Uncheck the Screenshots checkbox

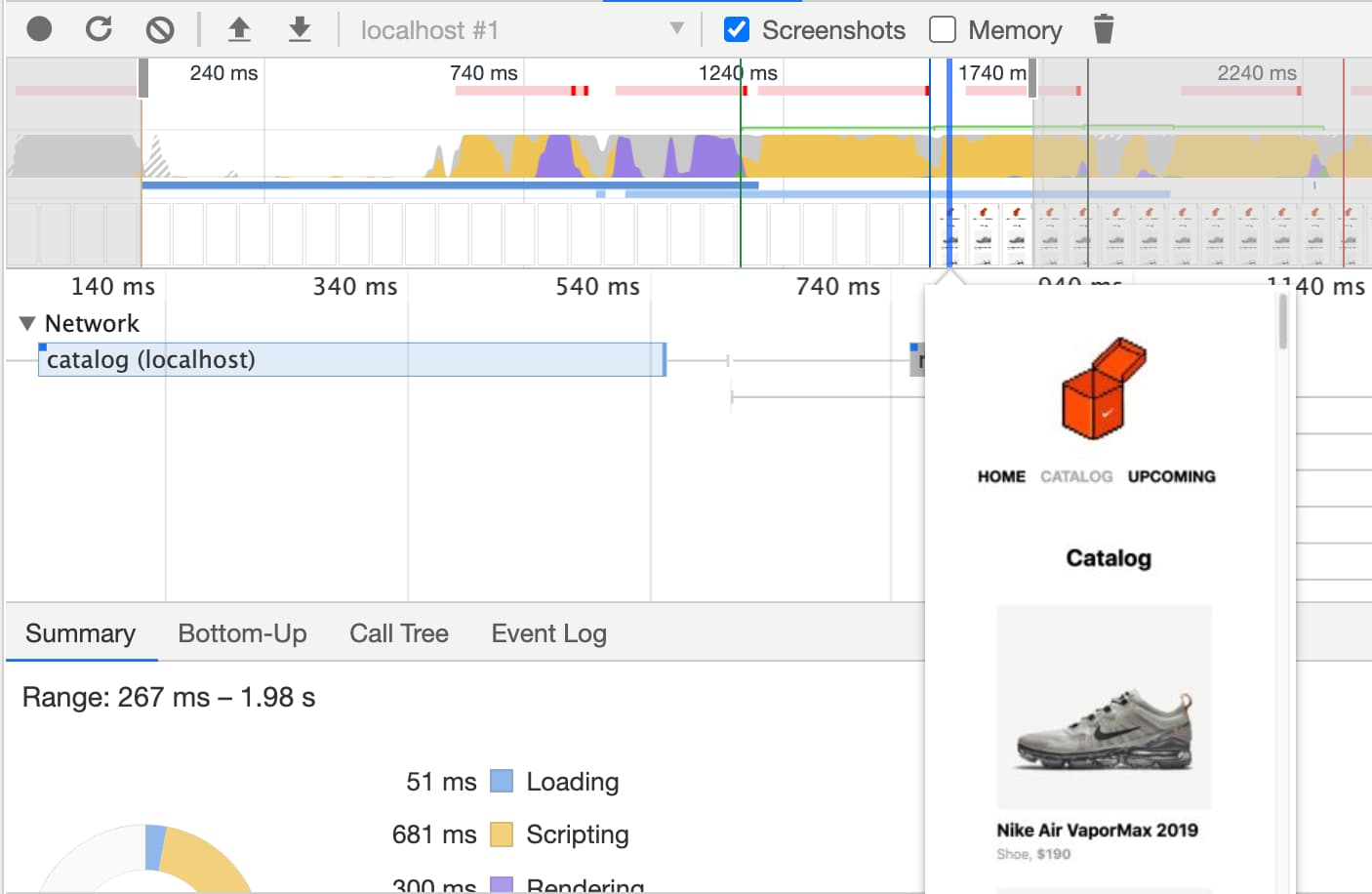coord(737,29)
